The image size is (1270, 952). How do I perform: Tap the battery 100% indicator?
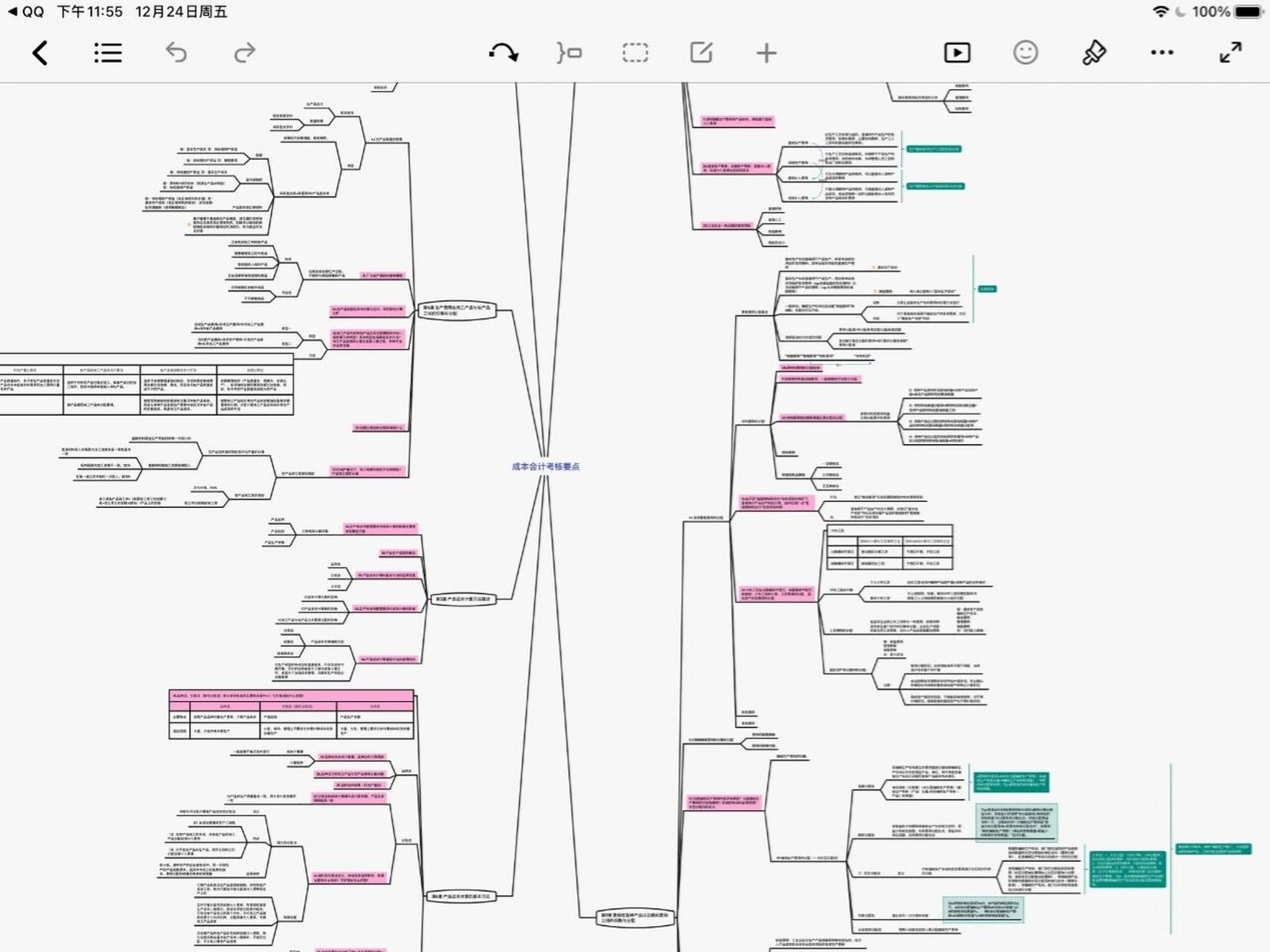[1228, 12]
